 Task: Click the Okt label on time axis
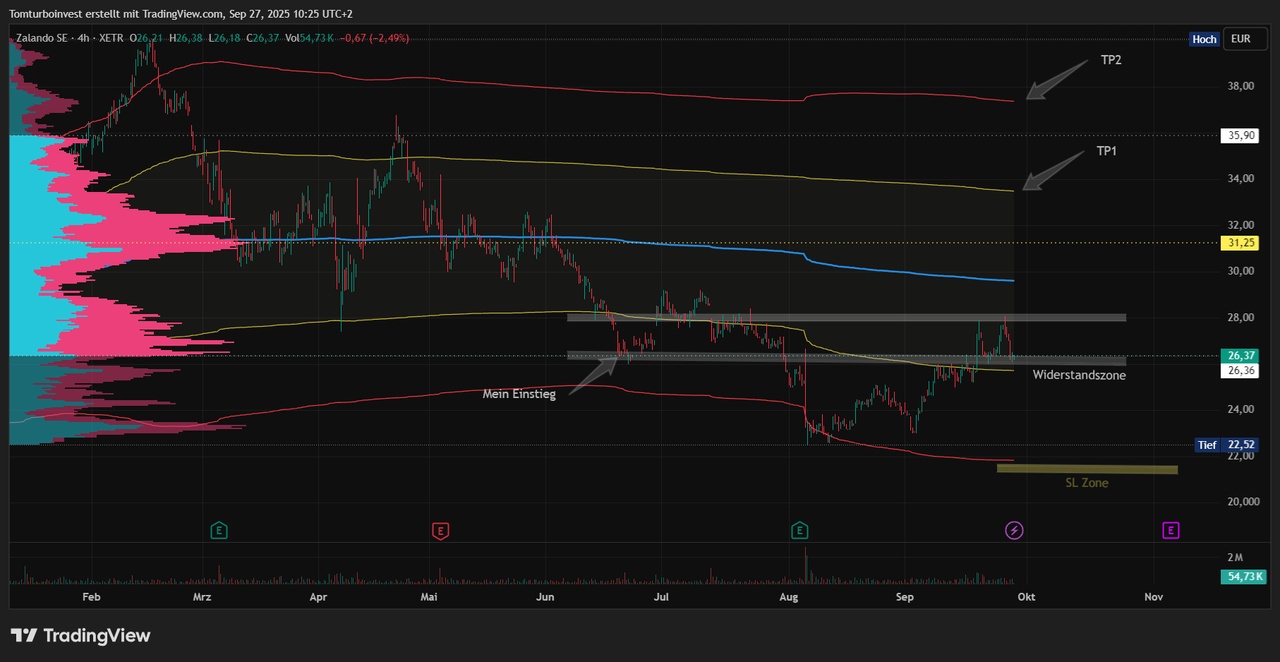coord(1025,597)
